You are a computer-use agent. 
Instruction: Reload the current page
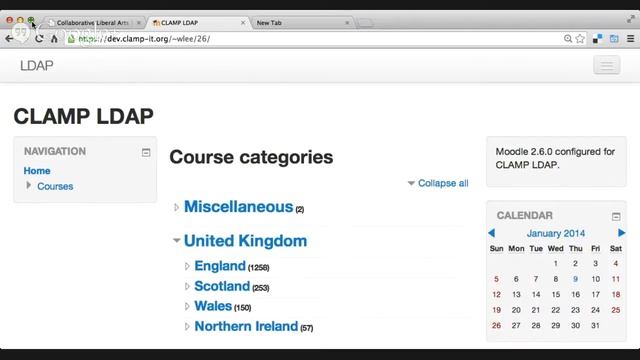click(39, 39)
